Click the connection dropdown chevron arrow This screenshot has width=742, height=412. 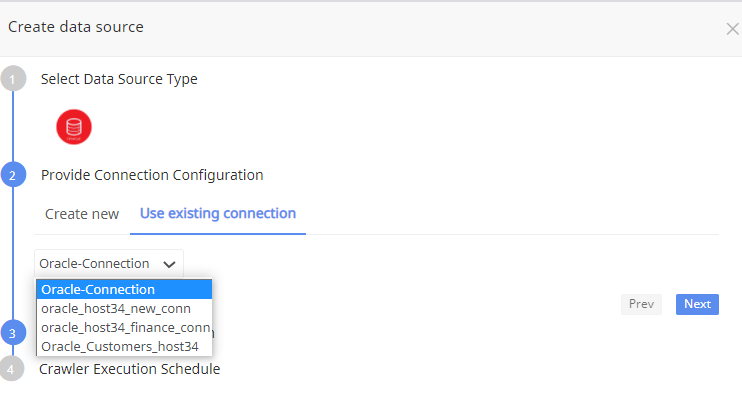[169, 264]
